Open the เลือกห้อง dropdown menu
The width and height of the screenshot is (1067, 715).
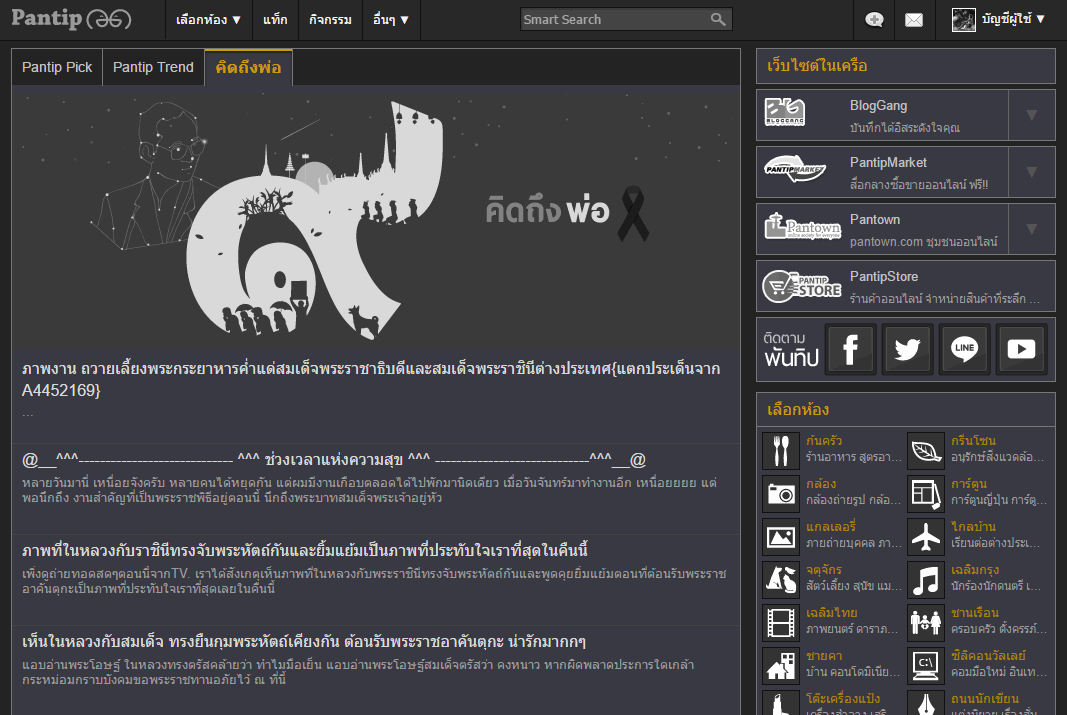[208, 19]
